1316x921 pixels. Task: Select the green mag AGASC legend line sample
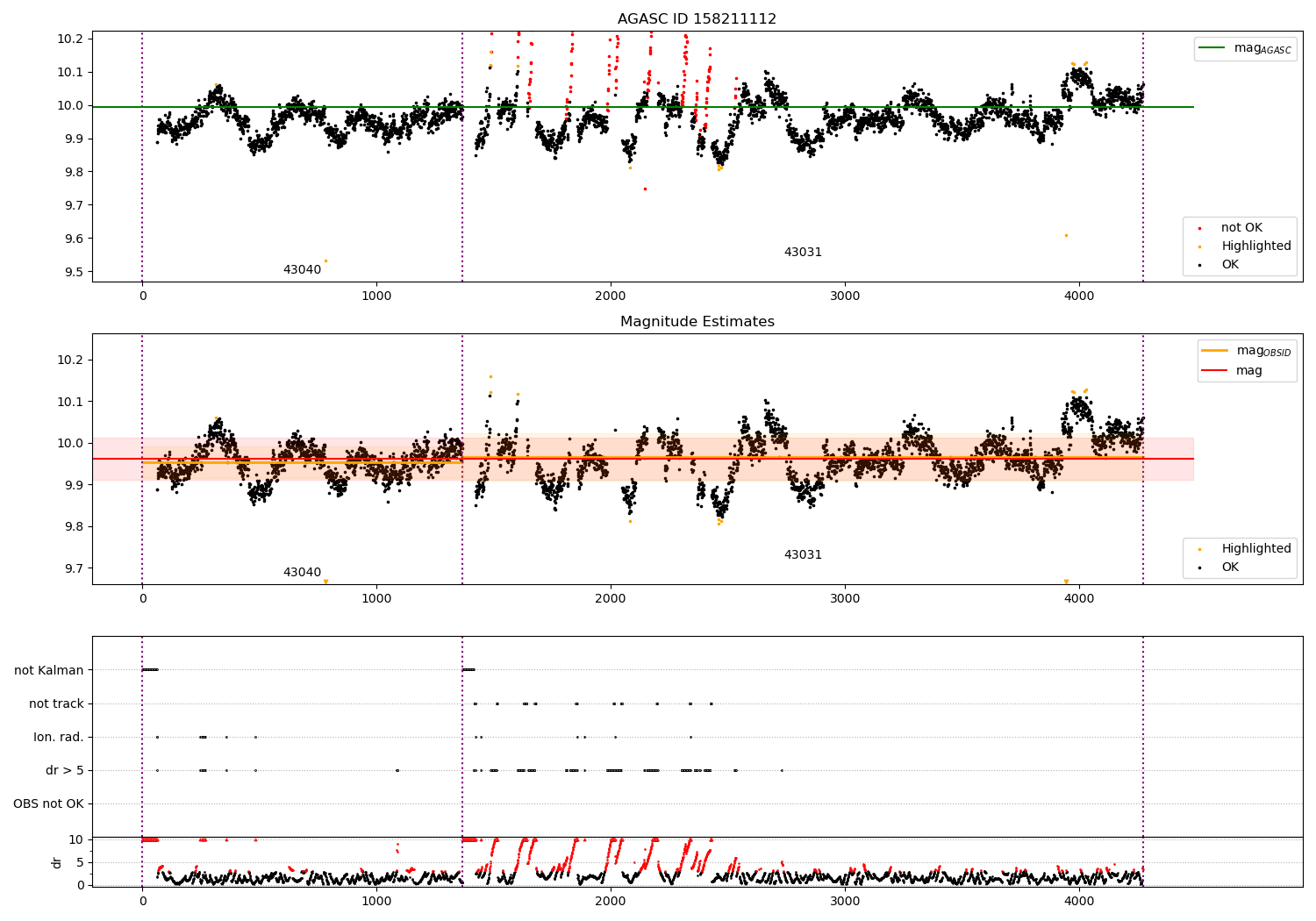pos(1212,48)
